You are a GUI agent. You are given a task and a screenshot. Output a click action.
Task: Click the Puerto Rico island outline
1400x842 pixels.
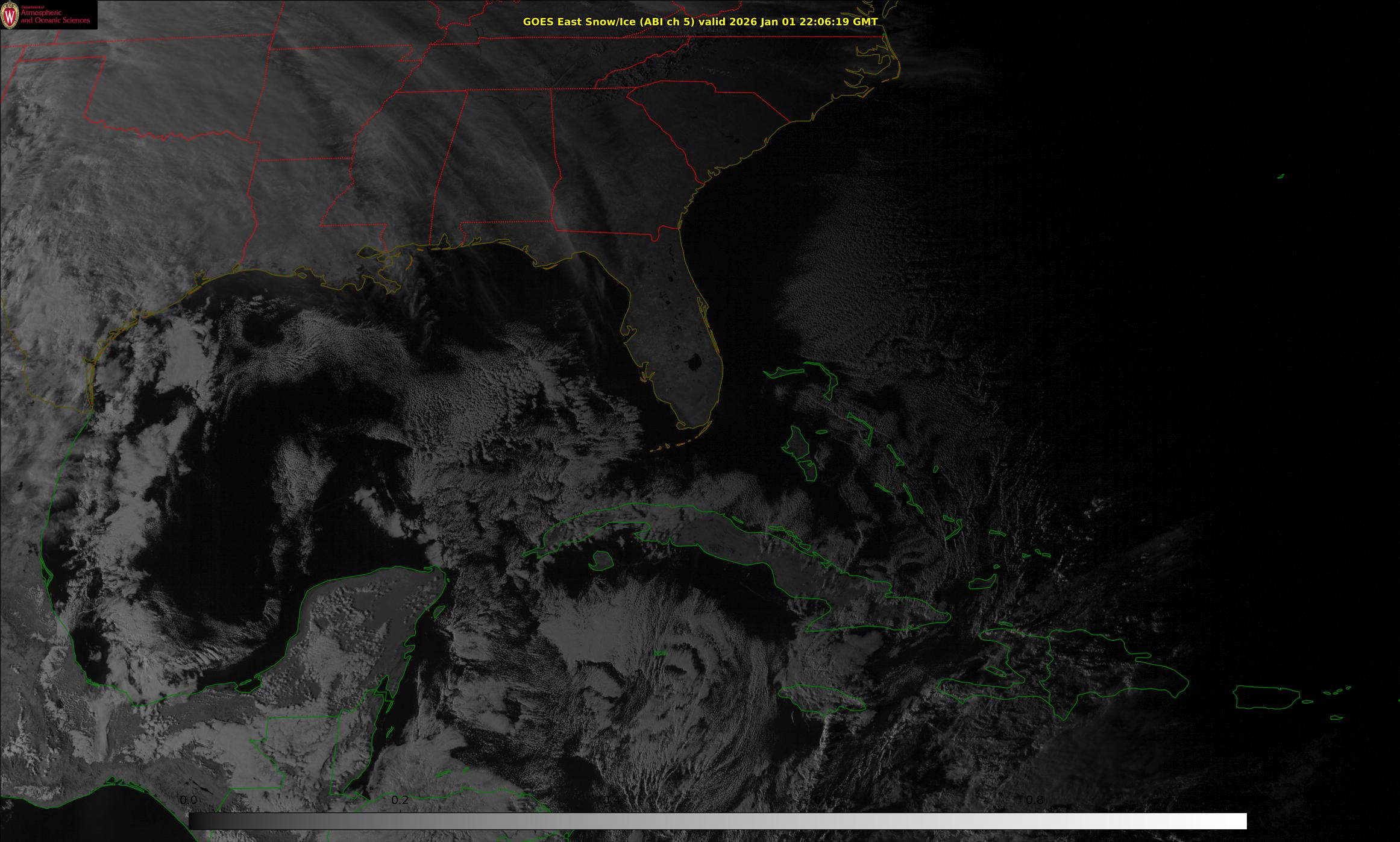click(x=1266, y=697)
